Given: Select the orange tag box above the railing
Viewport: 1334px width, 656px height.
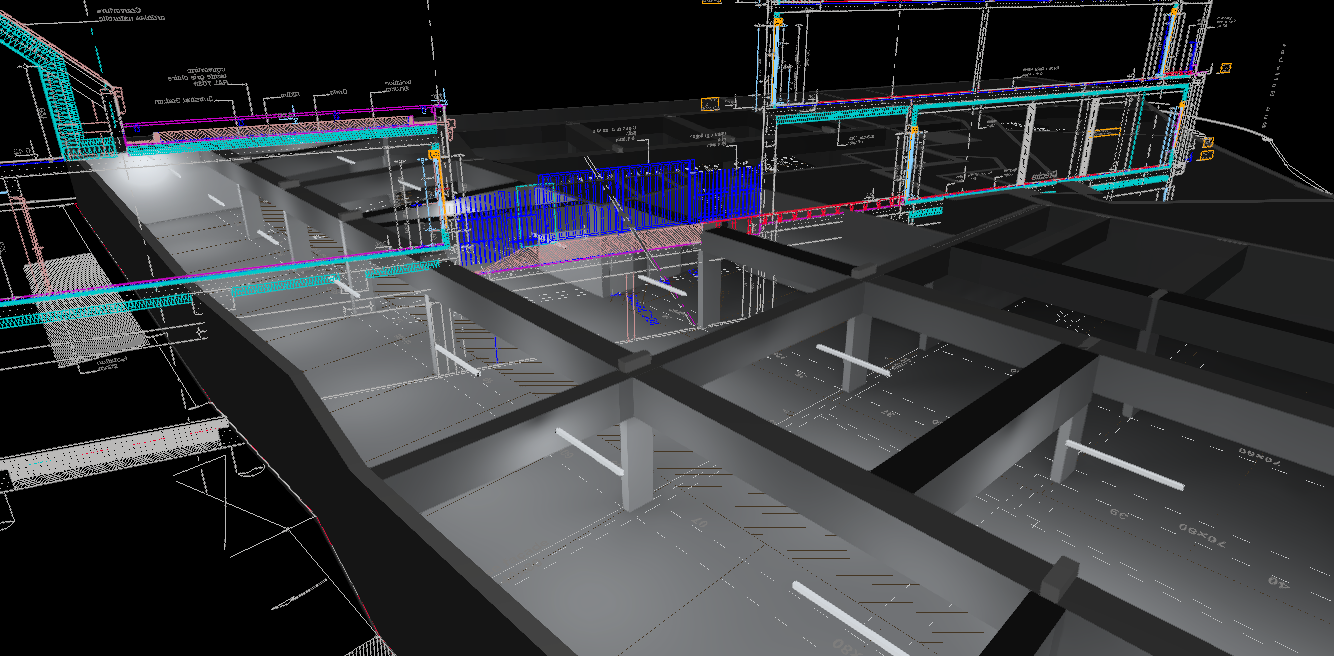Looking at the screenshot, I should (x=709, y=104).
